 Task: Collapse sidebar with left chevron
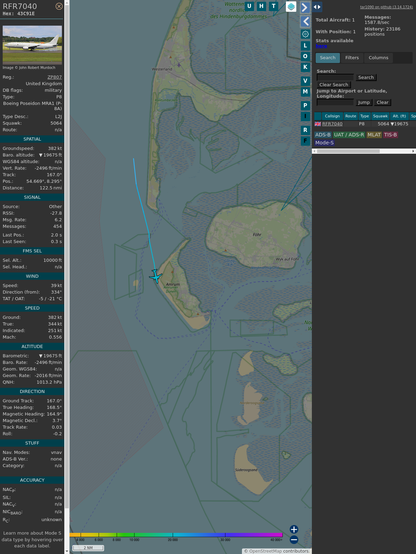[x=305, y=22]
